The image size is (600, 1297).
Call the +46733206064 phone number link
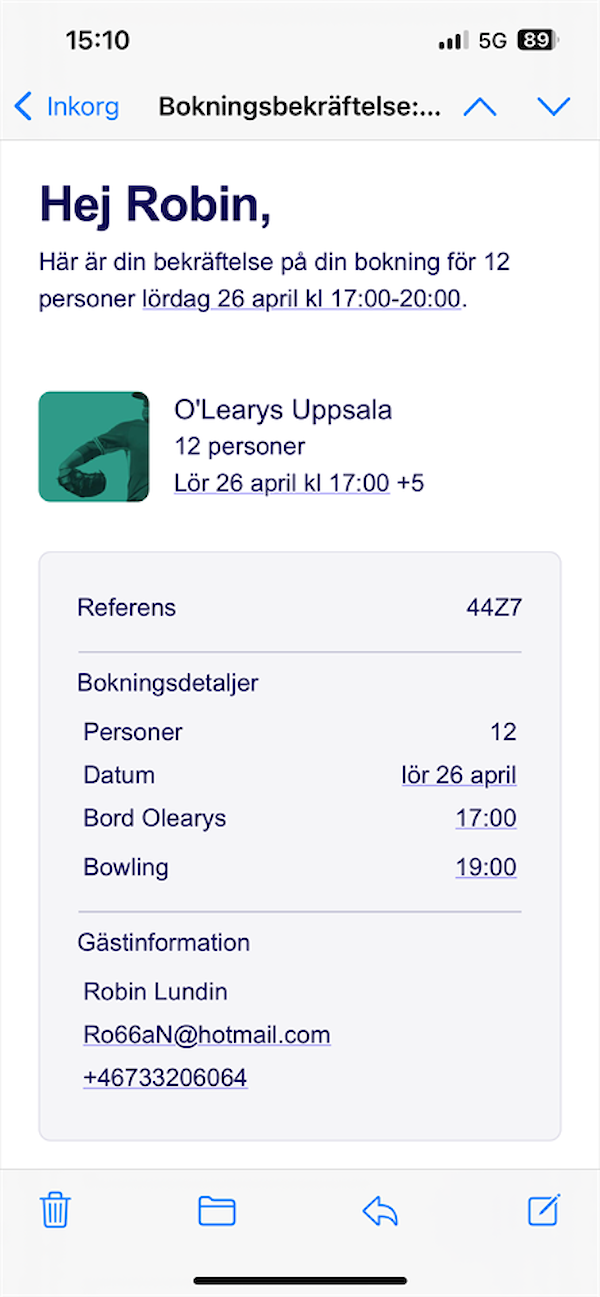(x=165, y=1078)
